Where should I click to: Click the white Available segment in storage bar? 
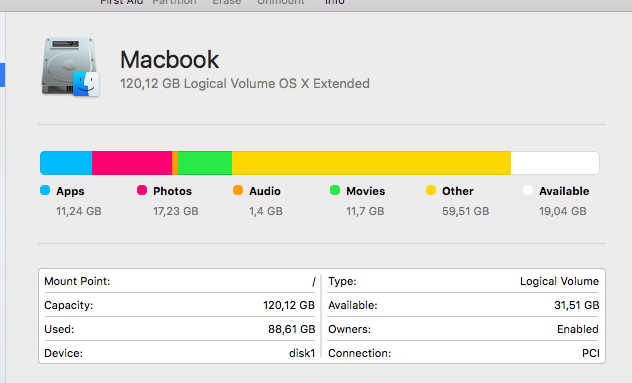(x=555, y=163)
